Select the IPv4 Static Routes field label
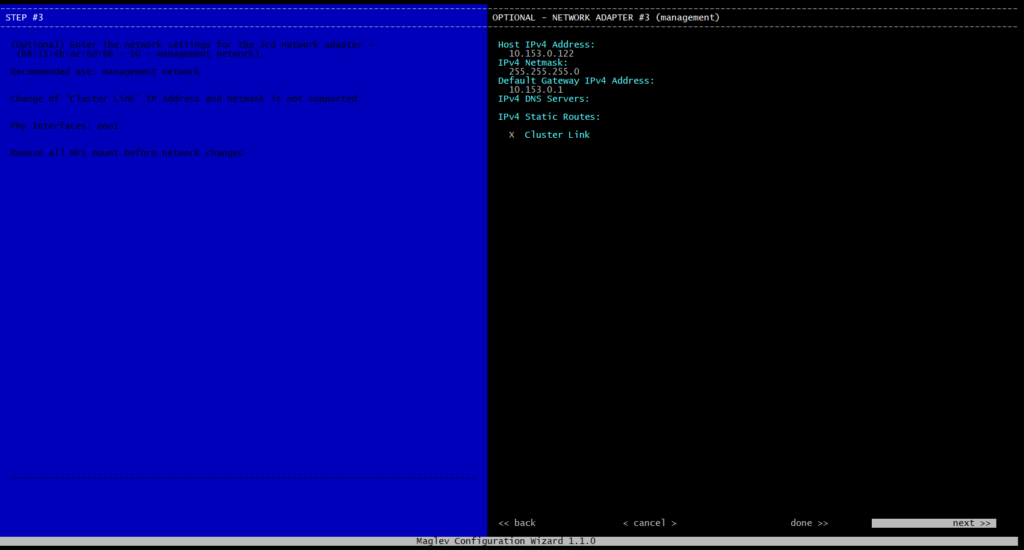 (x=549, y=117)
